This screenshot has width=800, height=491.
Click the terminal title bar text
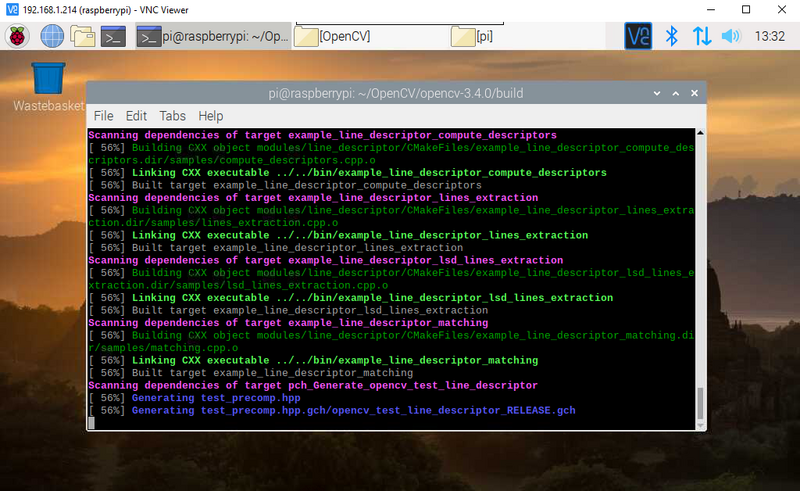click(x=396, y=93)
